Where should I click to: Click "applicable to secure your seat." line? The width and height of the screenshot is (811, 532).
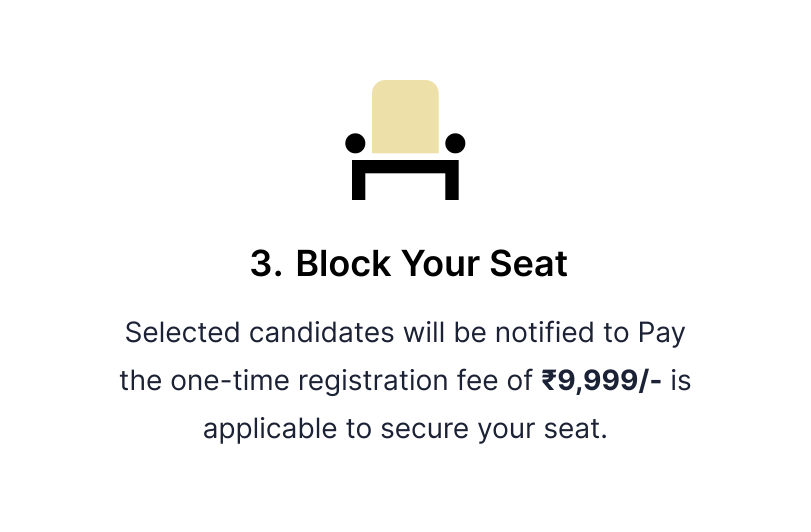pyautogui.click(x=405, y=430)
